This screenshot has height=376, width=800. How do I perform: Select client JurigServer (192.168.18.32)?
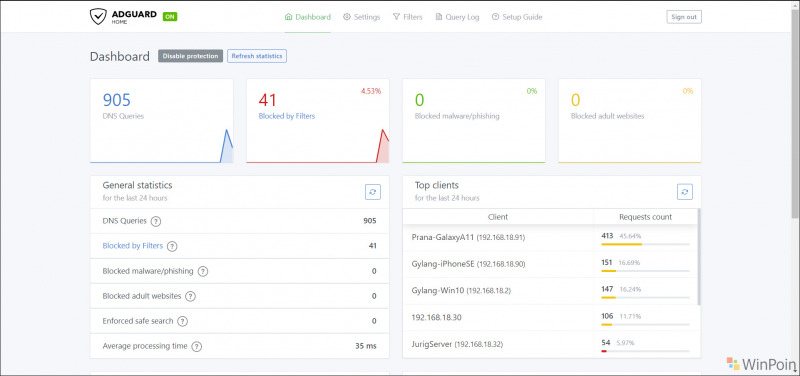[x=457, y=344]
